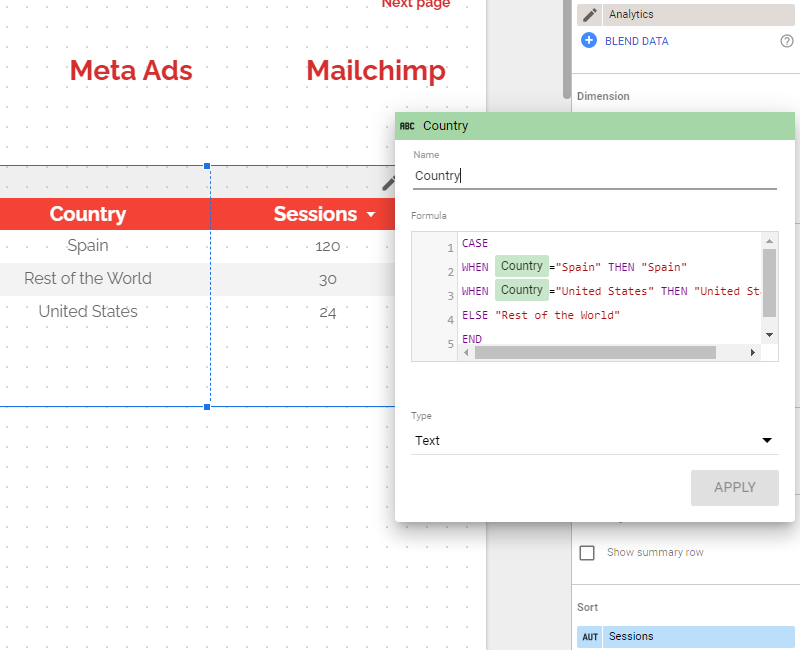
Task: Click the page vertical scrollbar beside canvas
Action: point(566,50)
